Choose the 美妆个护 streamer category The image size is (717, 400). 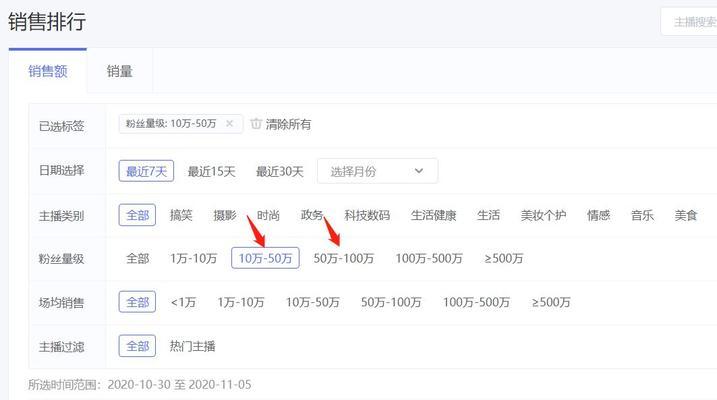[x=543, y=215]
